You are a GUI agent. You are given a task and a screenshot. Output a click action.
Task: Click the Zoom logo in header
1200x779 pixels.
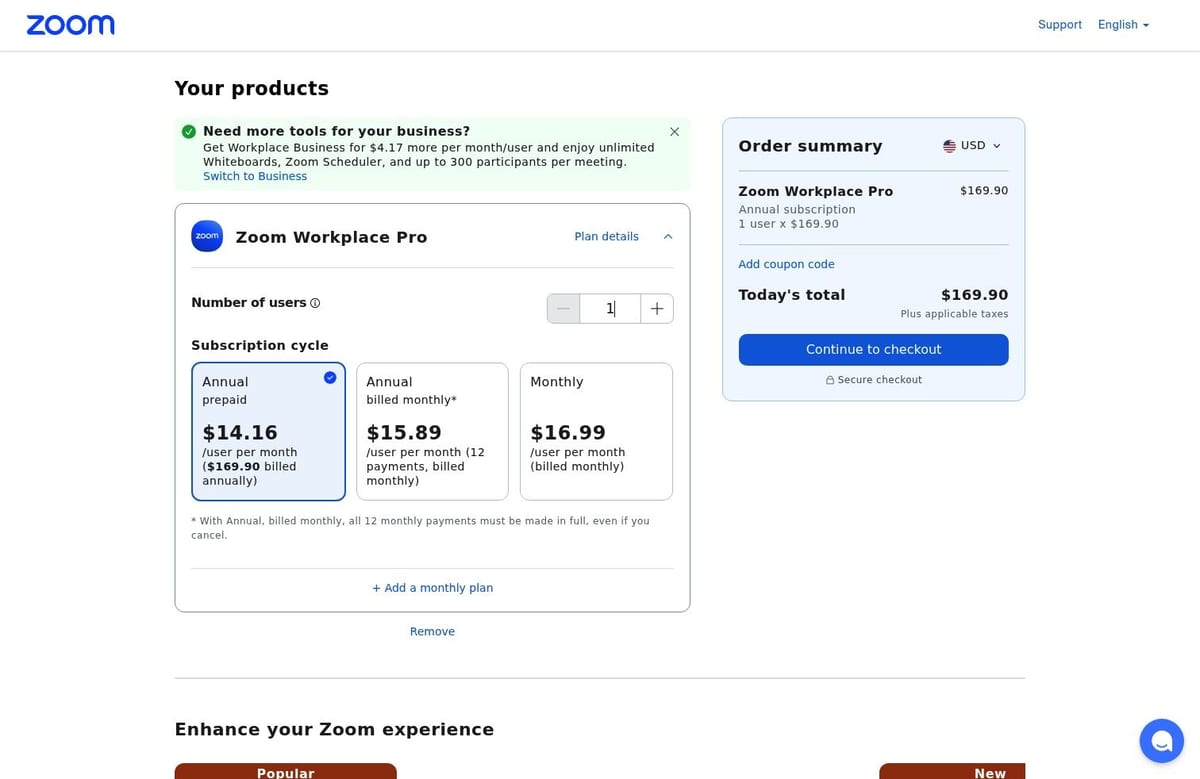70,25
